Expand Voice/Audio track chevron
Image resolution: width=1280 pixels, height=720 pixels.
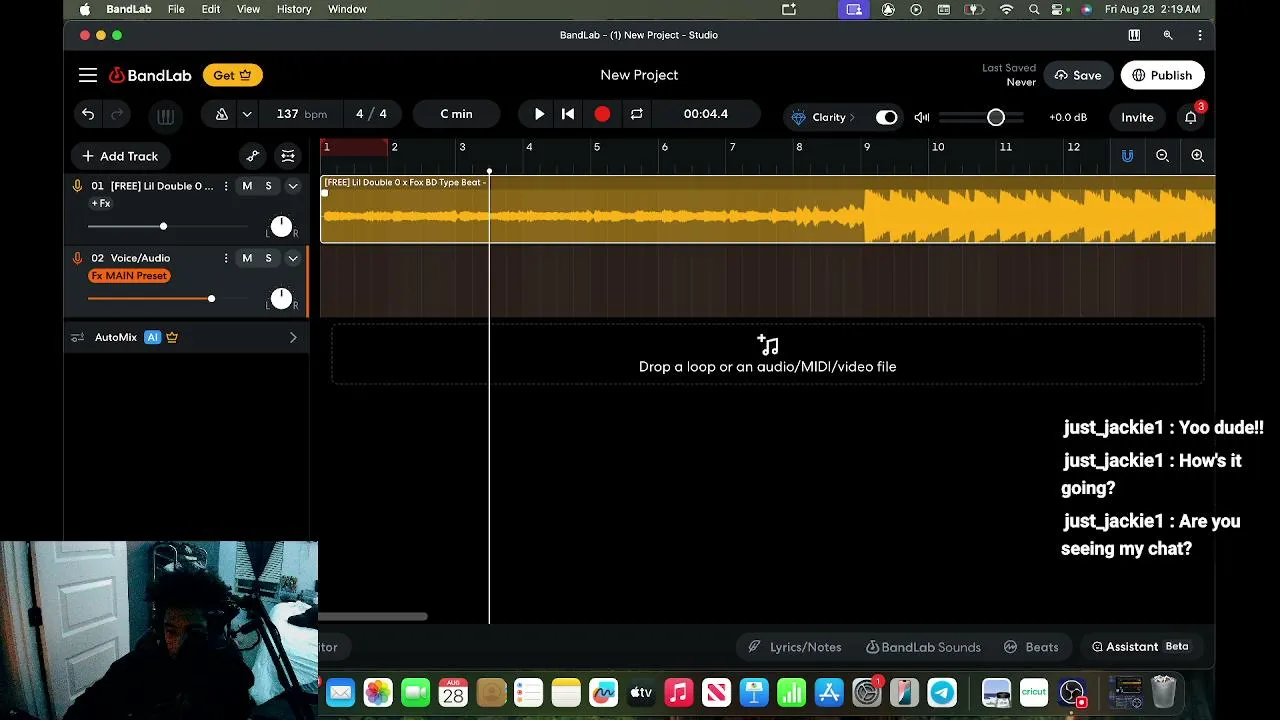[x=293, y=258]
